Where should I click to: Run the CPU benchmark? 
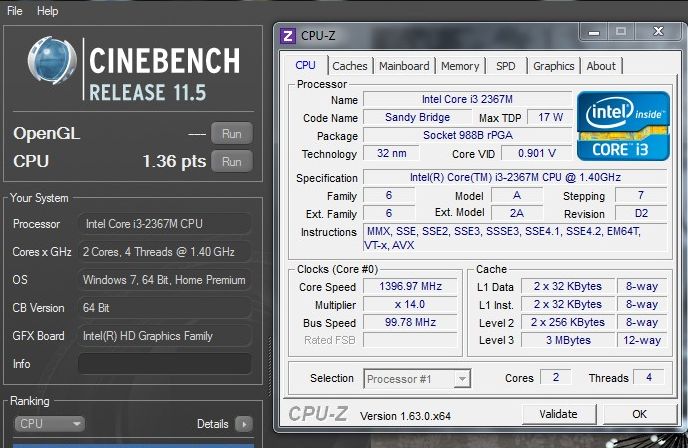[x=231, y=161]
